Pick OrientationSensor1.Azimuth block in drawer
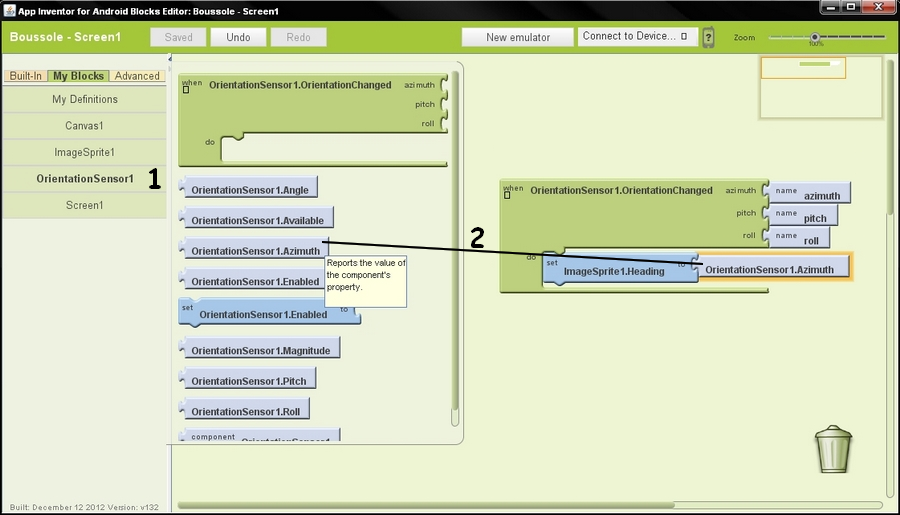Screen dimensions: 900x515 [x=254, y=249]
